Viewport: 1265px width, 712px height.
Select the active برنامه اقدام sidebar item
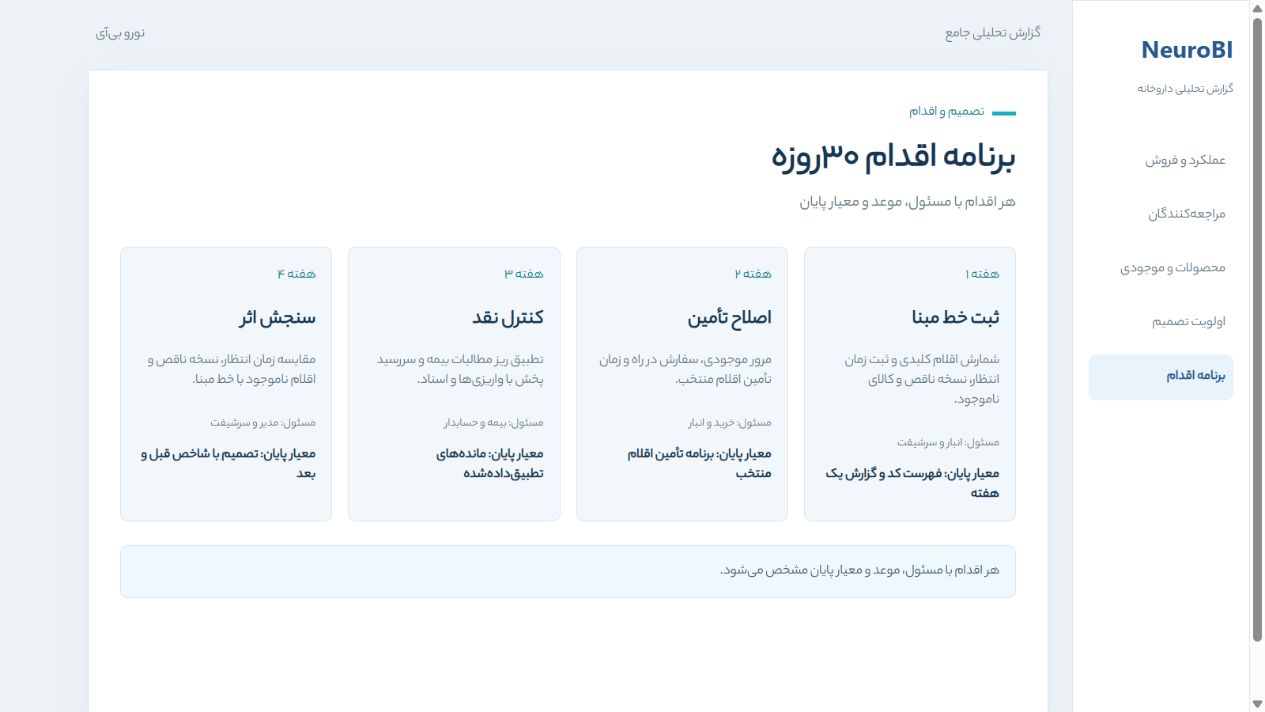tap(1161, 377)
